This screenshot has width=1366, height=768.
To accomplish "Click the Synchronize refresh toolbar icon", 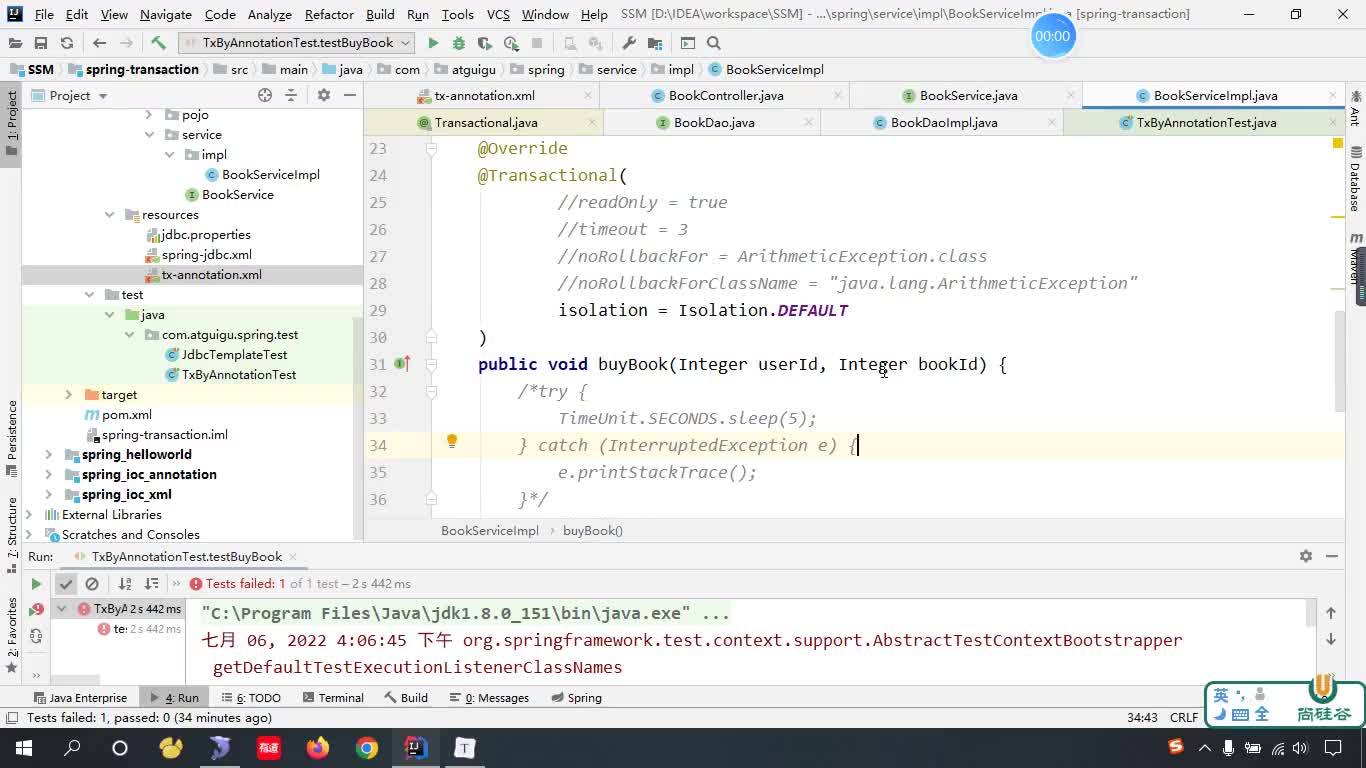I will (x=67, y=43).
